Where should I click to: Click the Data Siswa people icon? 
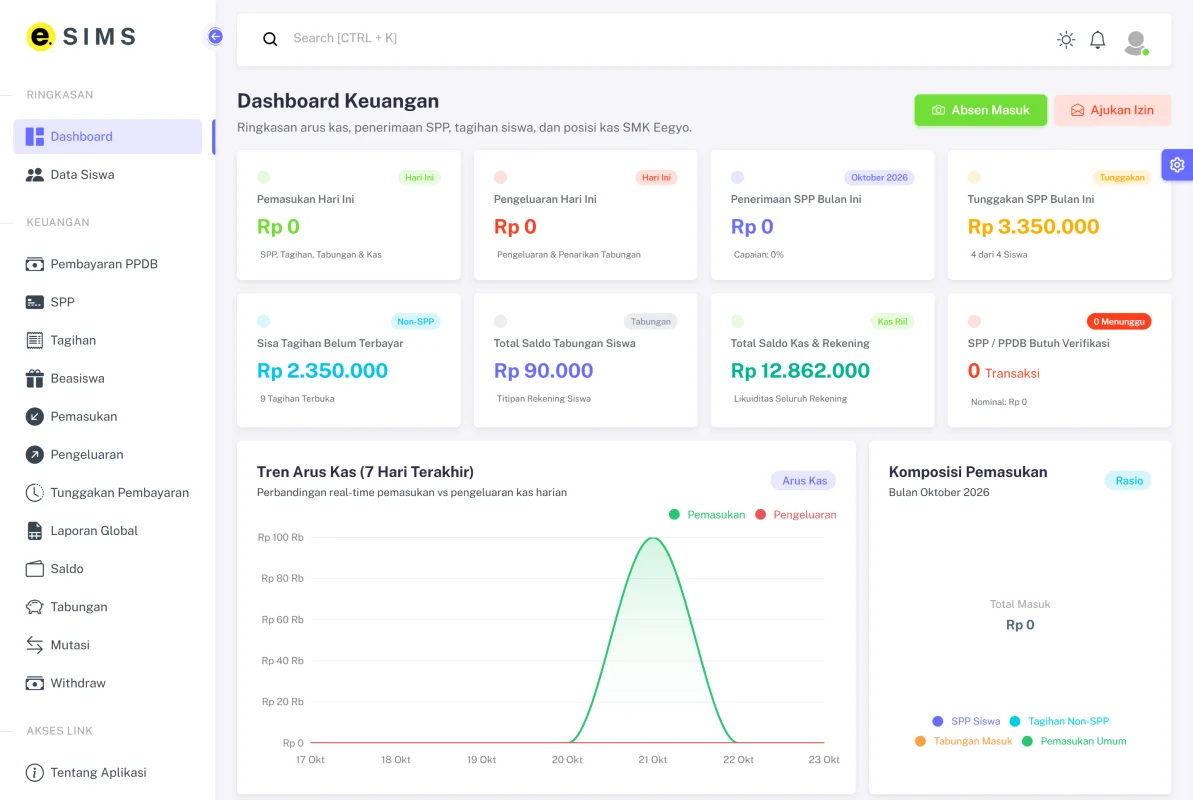pyautogui.click(x=35, y=174)
